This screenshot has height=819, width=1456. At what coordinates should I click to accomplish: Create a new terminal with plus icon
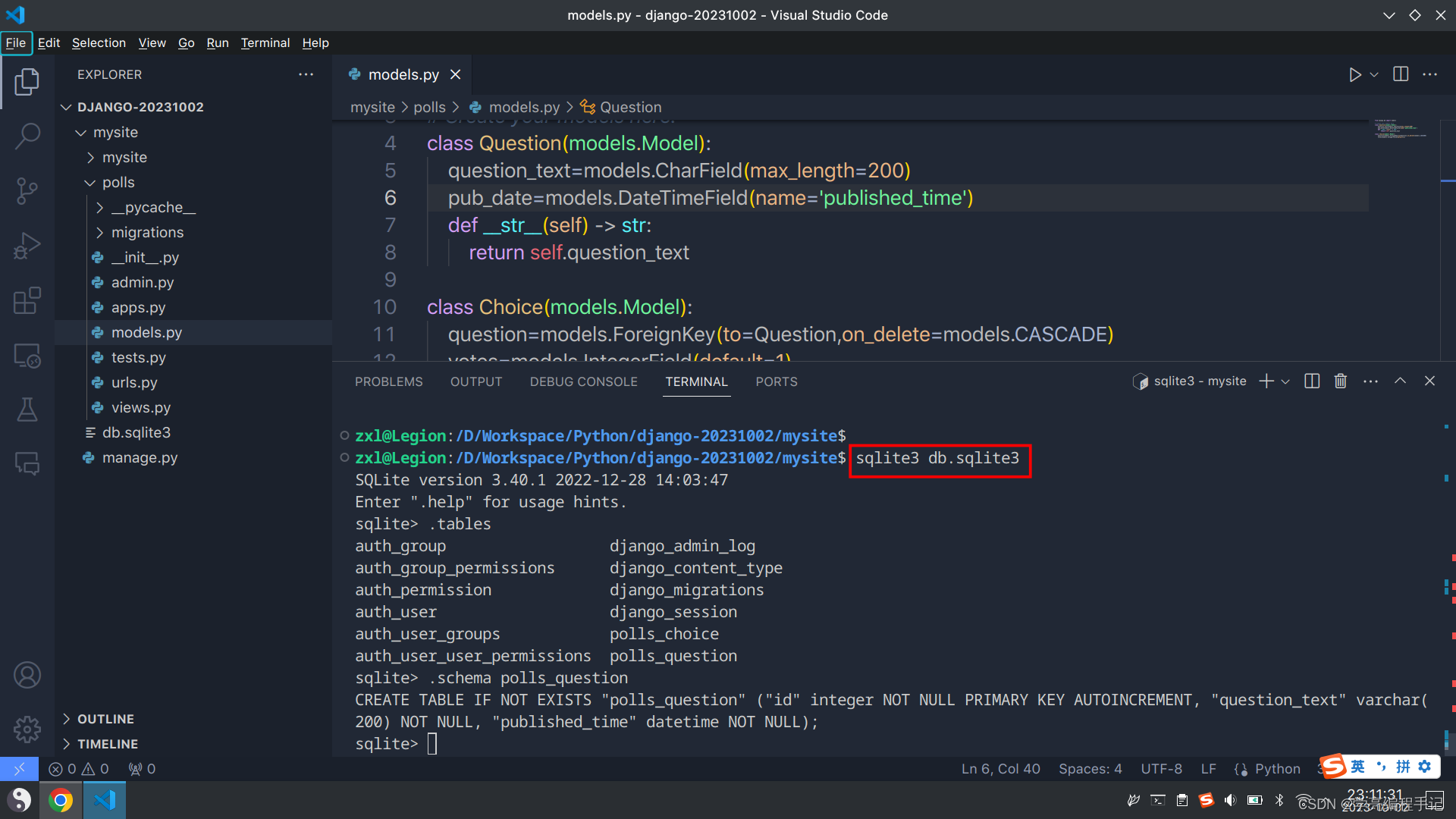1266,381
